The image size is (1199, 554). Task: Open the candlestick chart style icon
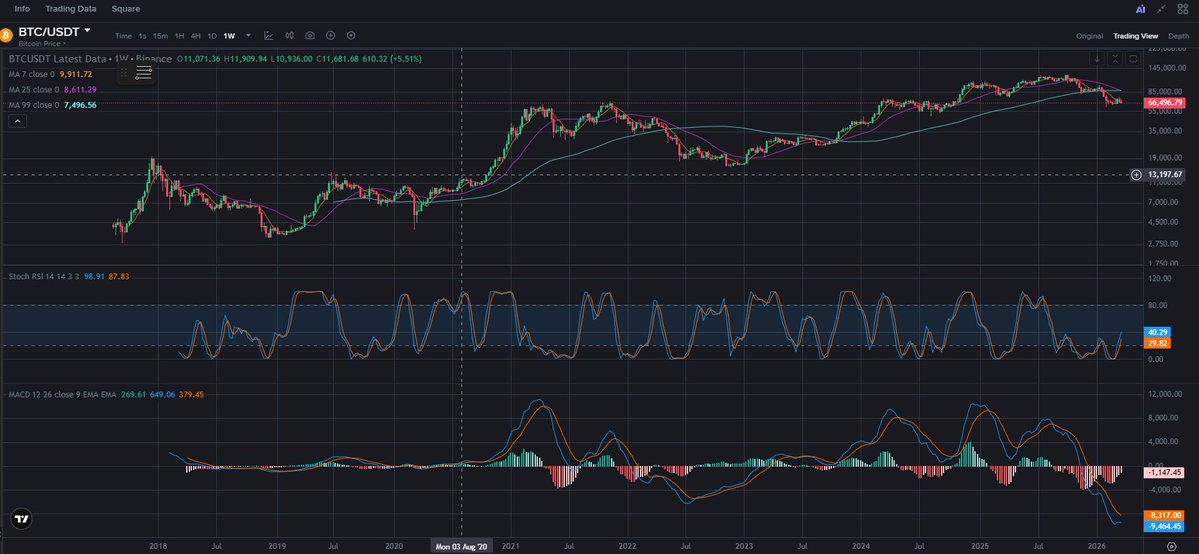(x=290, y=35)
